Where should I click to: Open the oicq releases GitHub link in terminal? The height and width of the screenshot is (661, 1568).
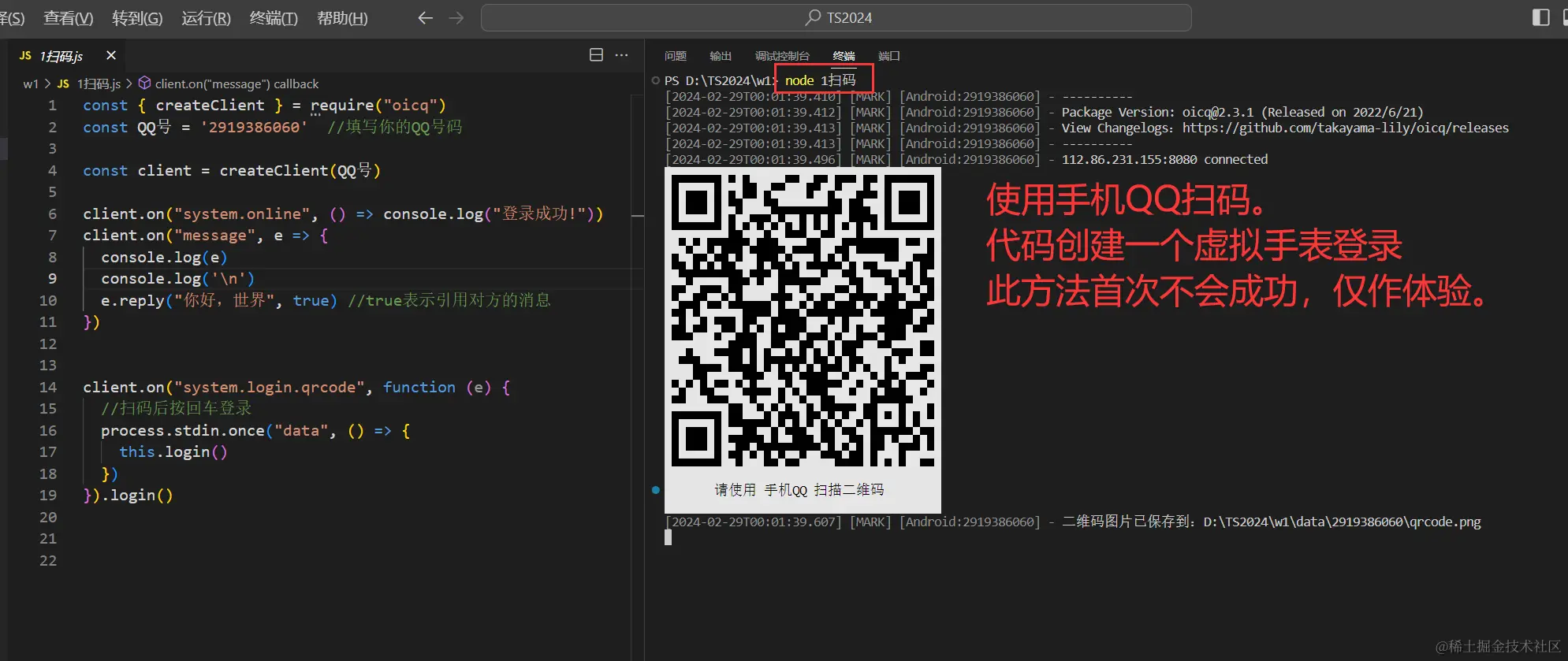coord(1346,128)
